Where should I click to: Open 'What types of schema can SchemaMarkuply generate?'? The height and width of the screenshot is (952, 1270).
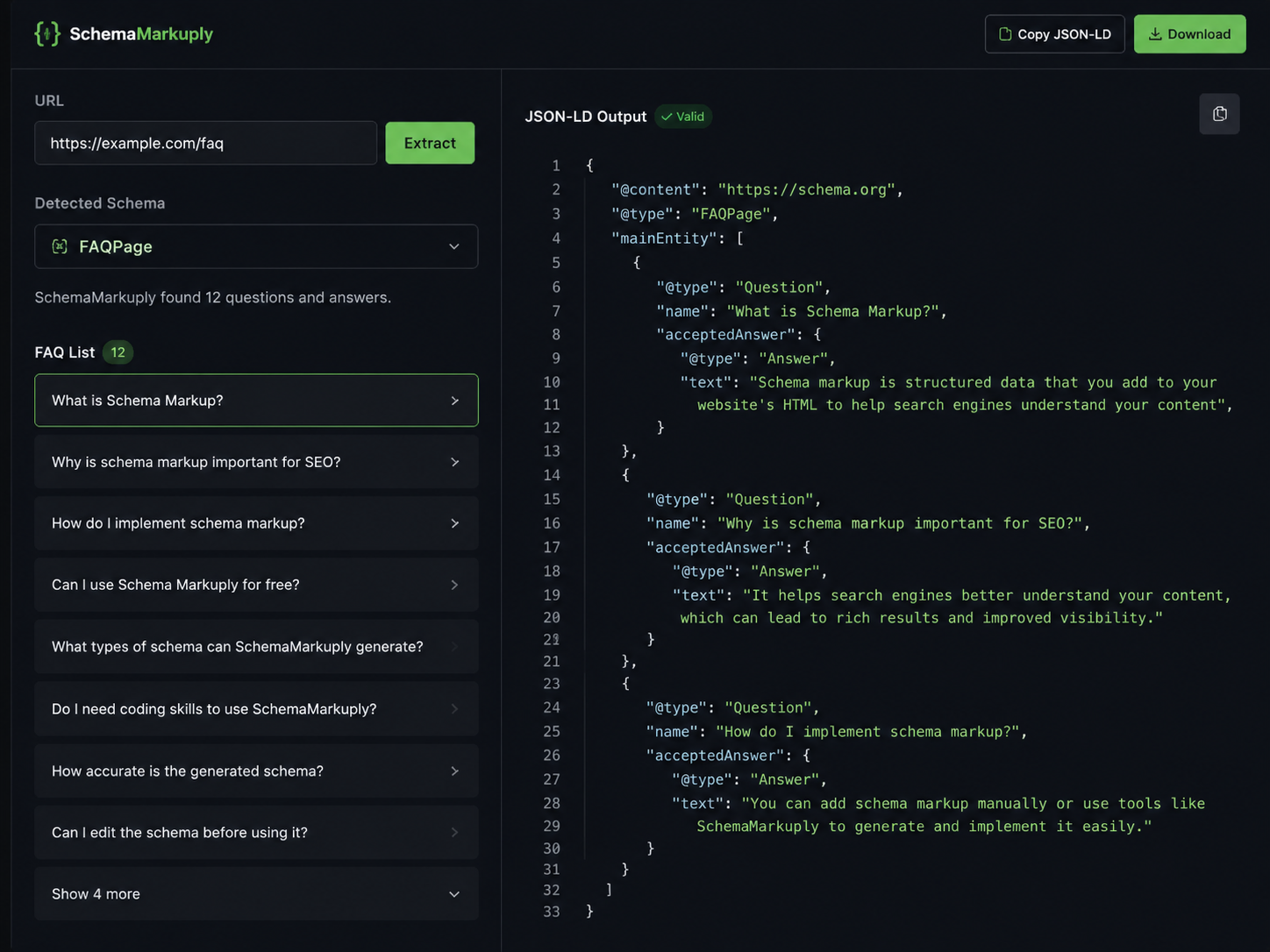(256, 647)
